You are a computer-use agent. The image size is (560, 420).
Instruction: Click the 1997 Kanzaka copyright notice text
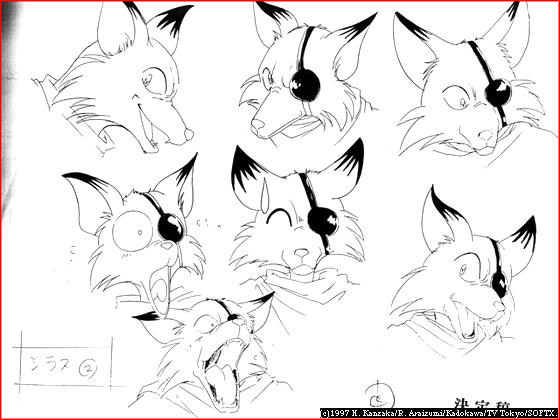439,413
